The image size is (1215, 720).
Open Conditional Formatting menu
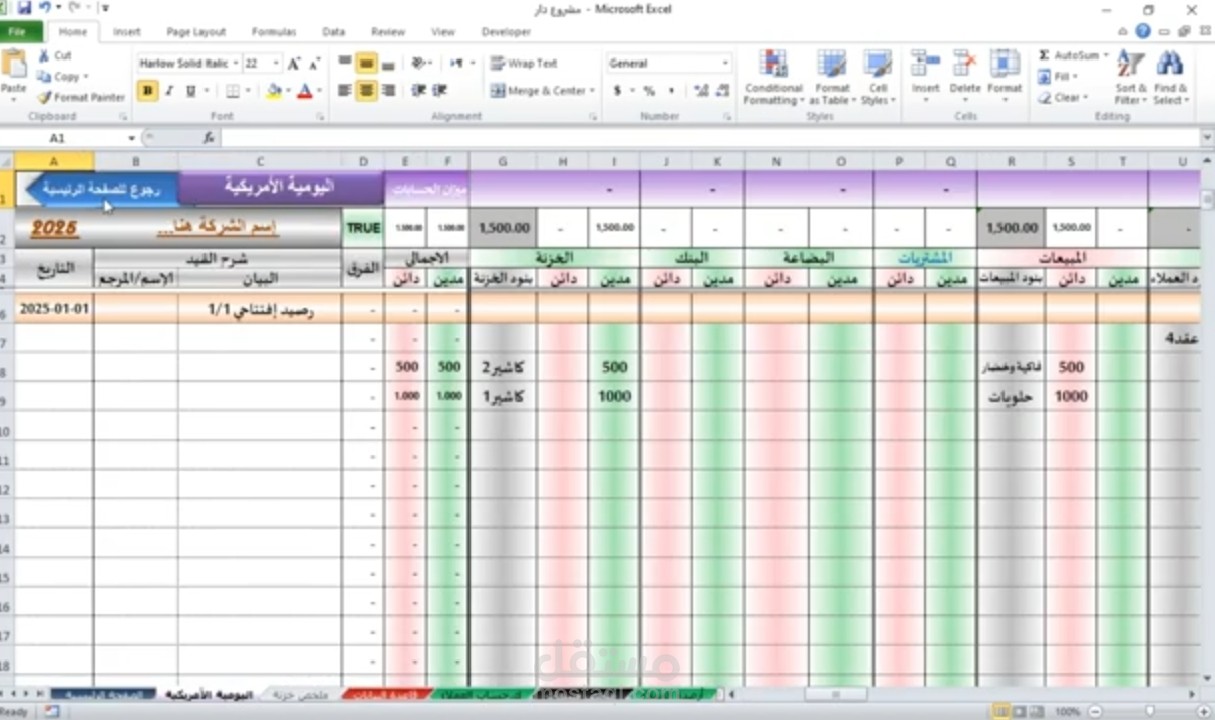[x=773, y=77]
